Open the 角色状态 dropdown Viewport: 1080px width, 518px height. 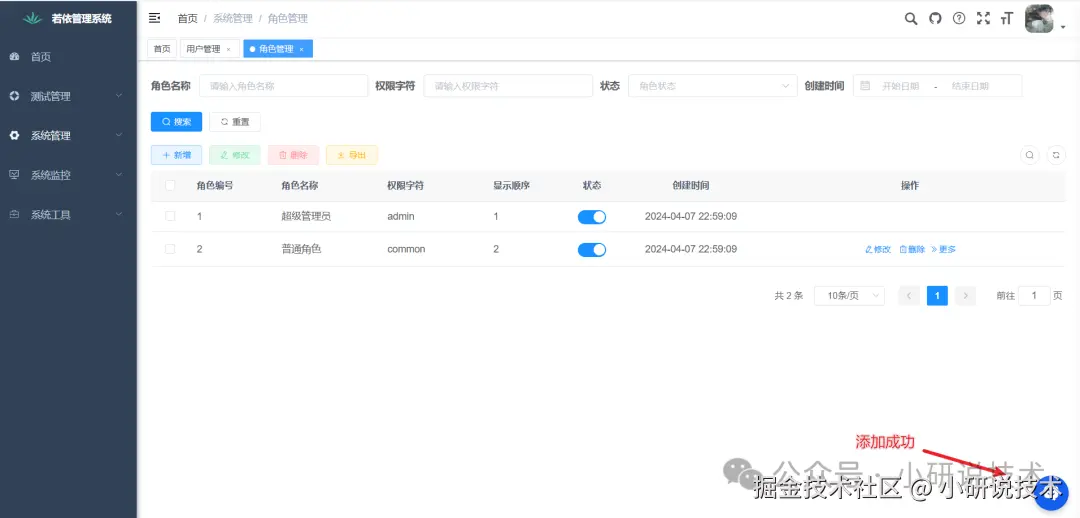pos(712,86)
